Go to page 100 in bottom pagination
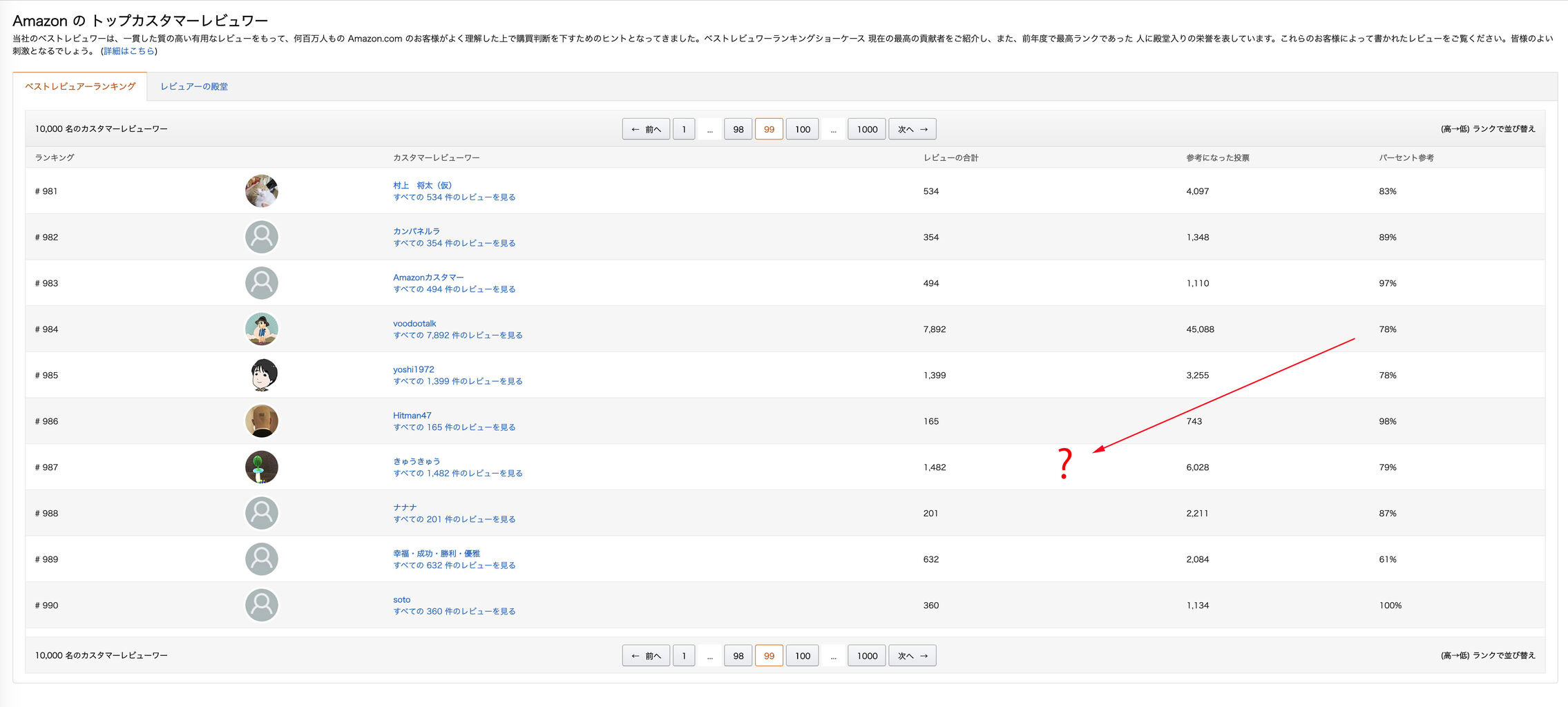Screen dimensions: 1568x707 tap(803, 656)
